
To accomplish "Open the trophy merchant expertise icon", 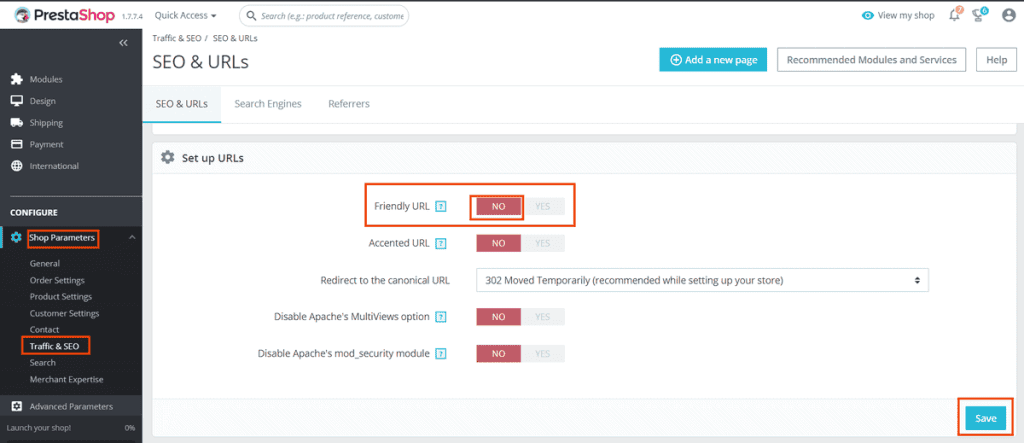I will click(979, 14).
